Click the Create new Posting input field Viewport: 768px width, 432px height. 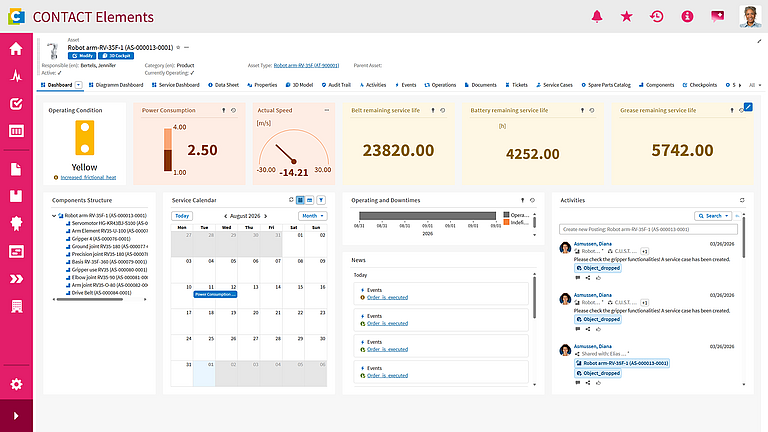(648, 229)
